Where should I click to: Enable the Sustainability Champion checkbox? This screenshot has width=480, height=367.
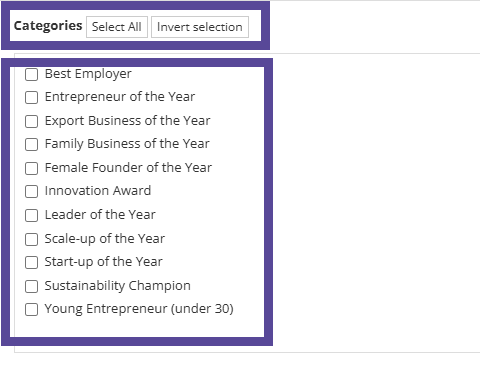pyautogui.click(x=32, y=286)
